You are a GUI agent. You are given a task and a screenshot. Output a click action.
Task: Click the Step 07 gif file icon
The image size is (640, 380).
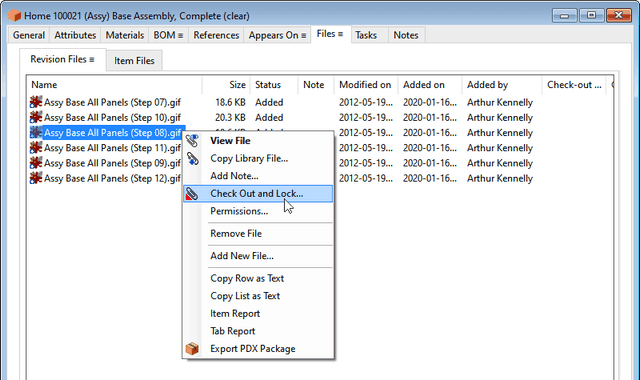[36, 102]
